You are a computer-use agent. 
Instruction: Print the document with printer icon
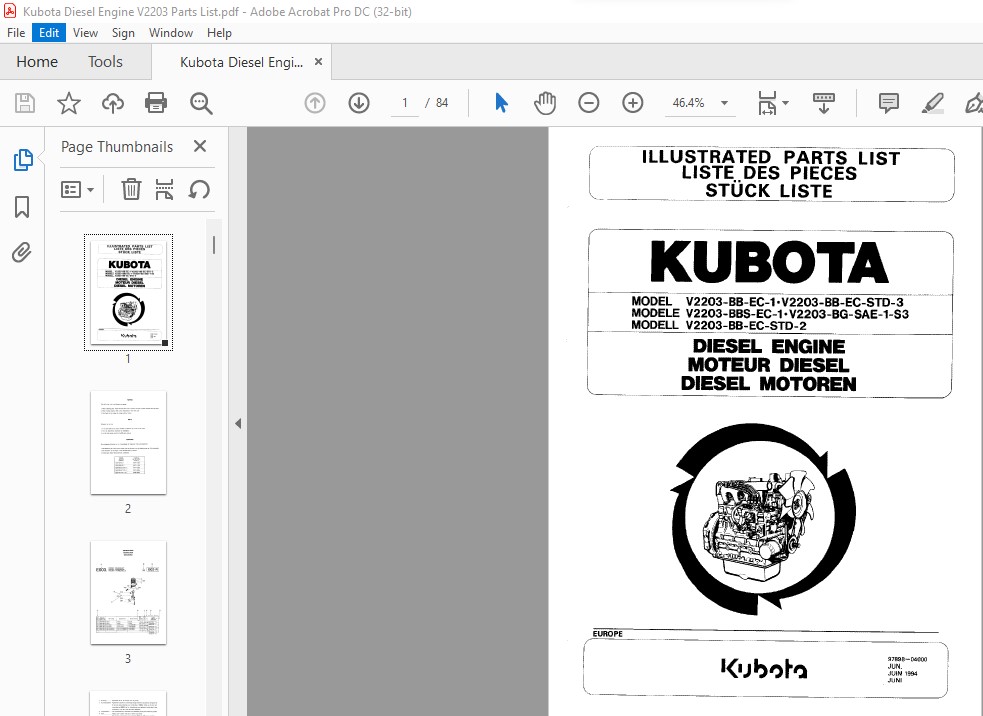[x=155, y=103]
